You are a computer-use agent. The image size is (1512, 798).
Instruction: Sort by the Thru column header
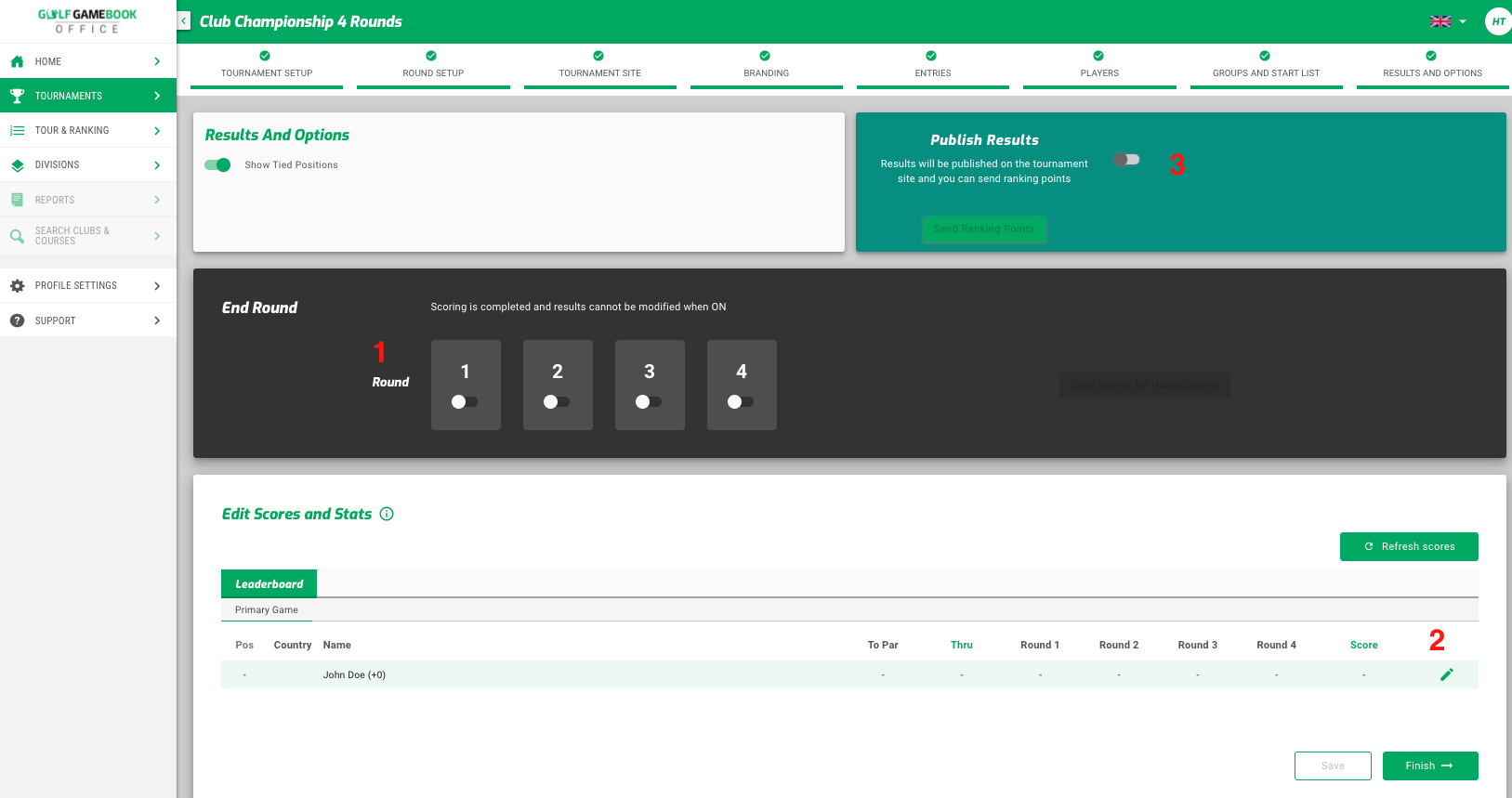tap(962, 645)
